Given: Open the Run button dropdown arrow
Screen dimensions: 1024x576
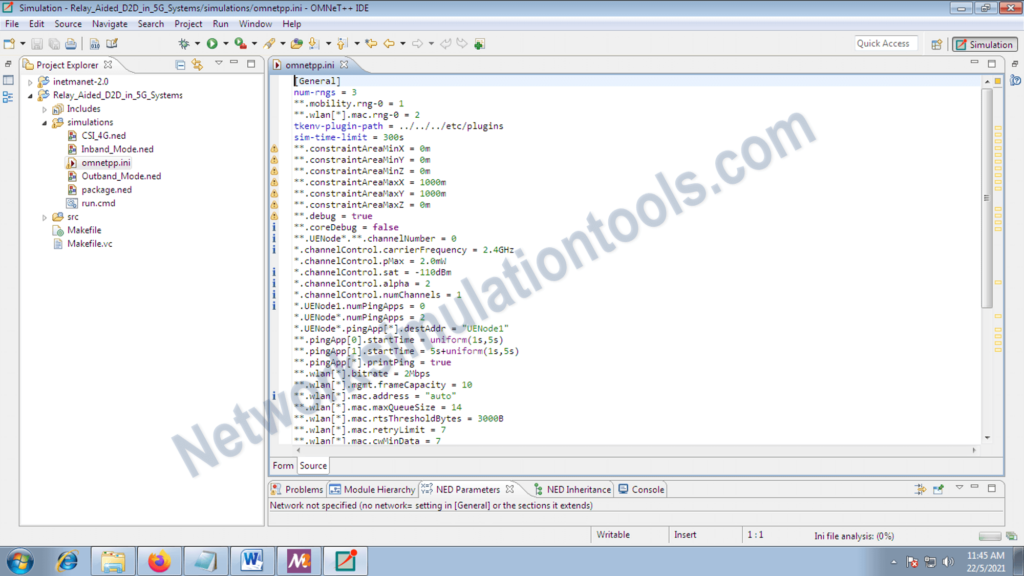Looking at the screenshot, I should click(226, 43).
